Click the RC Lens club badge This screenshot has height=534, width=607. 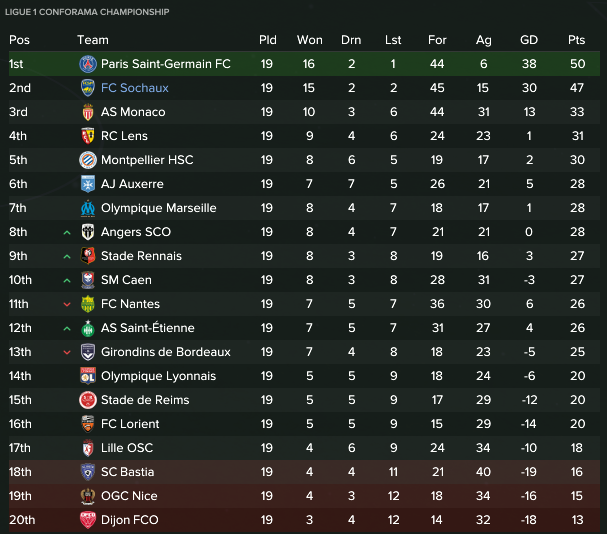[x=88, y=136]
